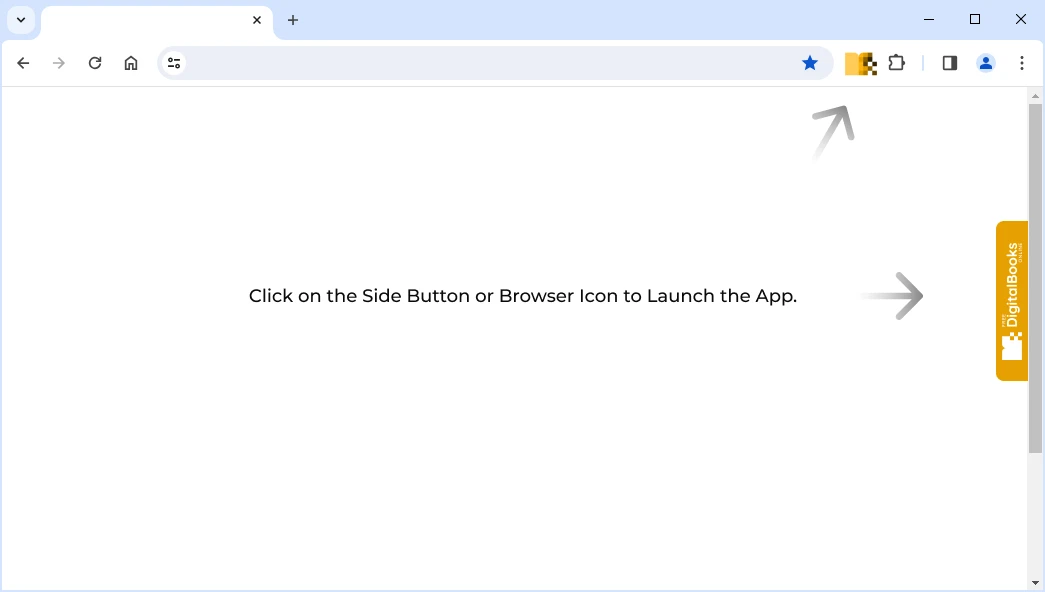Click inside the address bar
The height and width of the screenshot is (592, 1045).
coord(450,62)
